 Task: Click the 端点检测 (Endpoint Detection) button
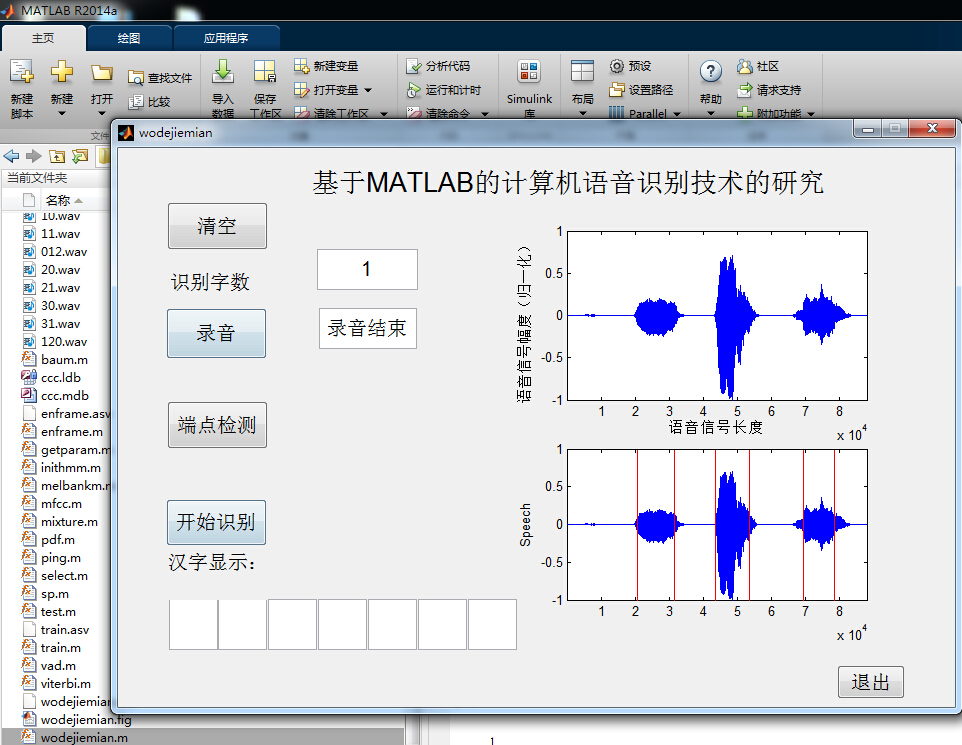(217, 425)
